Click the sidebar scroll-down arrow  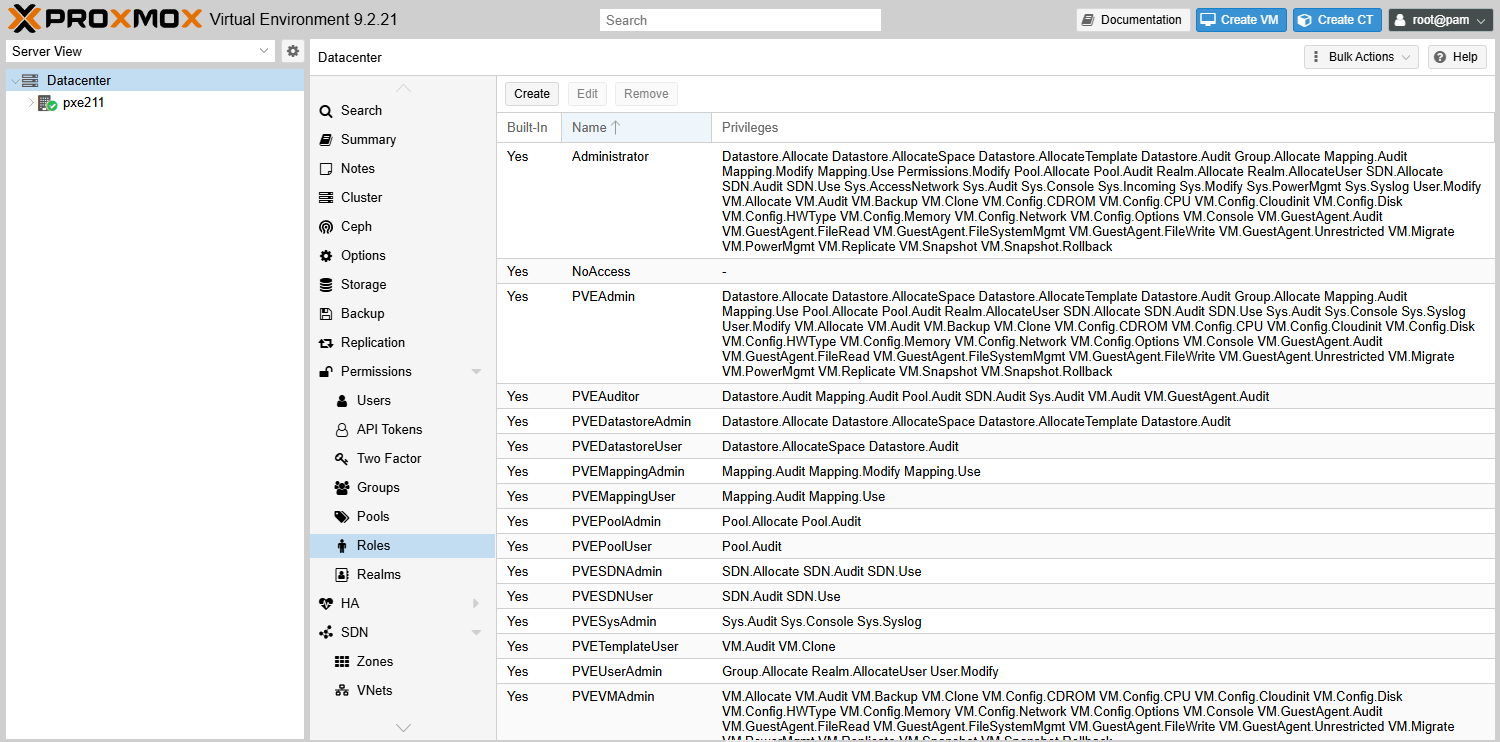(403, 727)
